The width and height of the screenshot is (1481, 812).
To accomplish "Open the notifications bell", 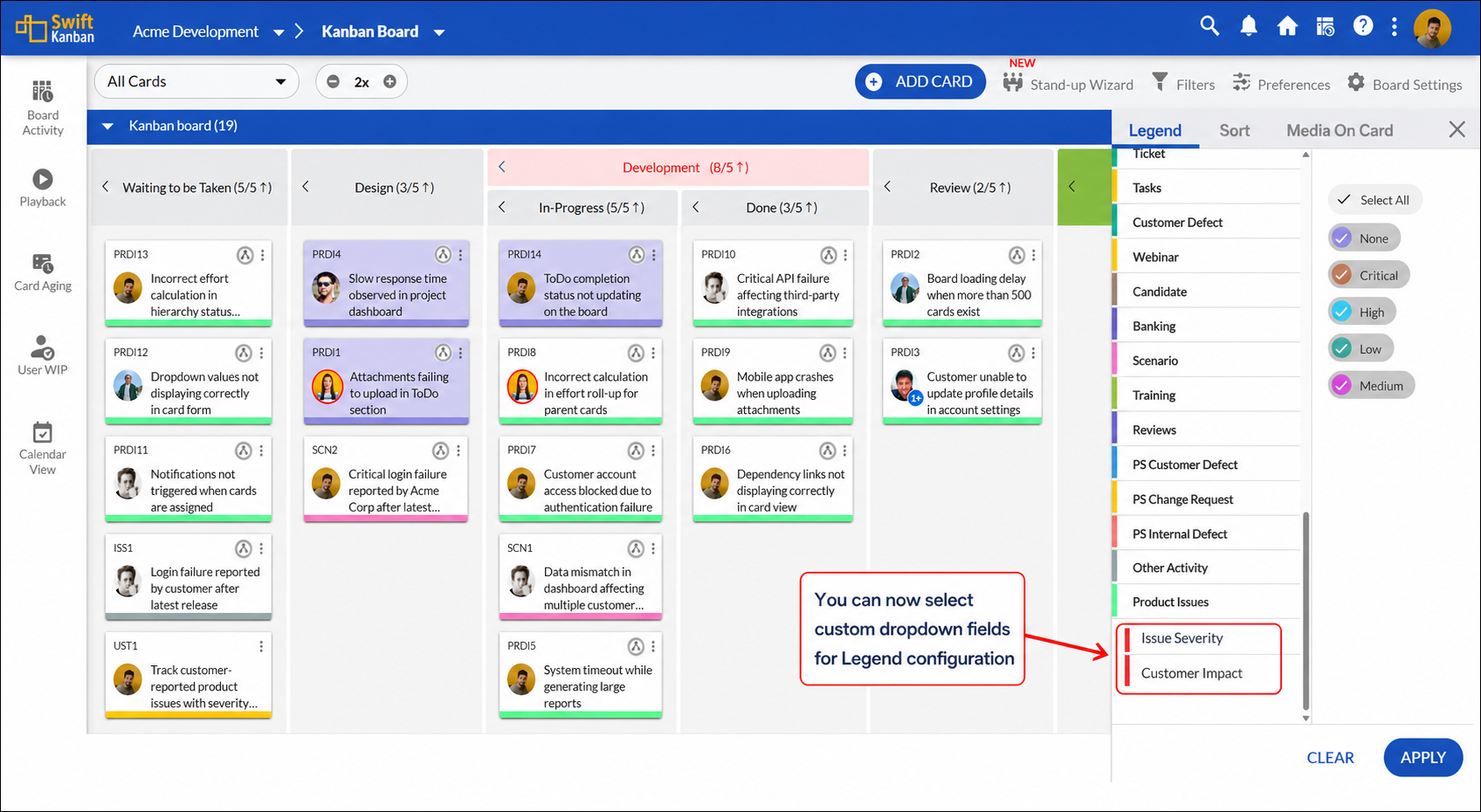I will pyautogui.click(x=1249, y=26).
